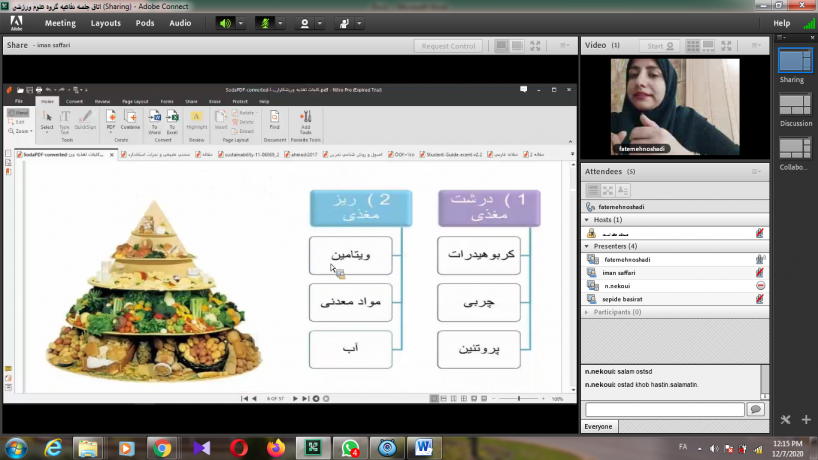The width and height of the screenshot is (818, 460).
Task: Click the full screen icon in Share pod
Action: click(536, 46)
